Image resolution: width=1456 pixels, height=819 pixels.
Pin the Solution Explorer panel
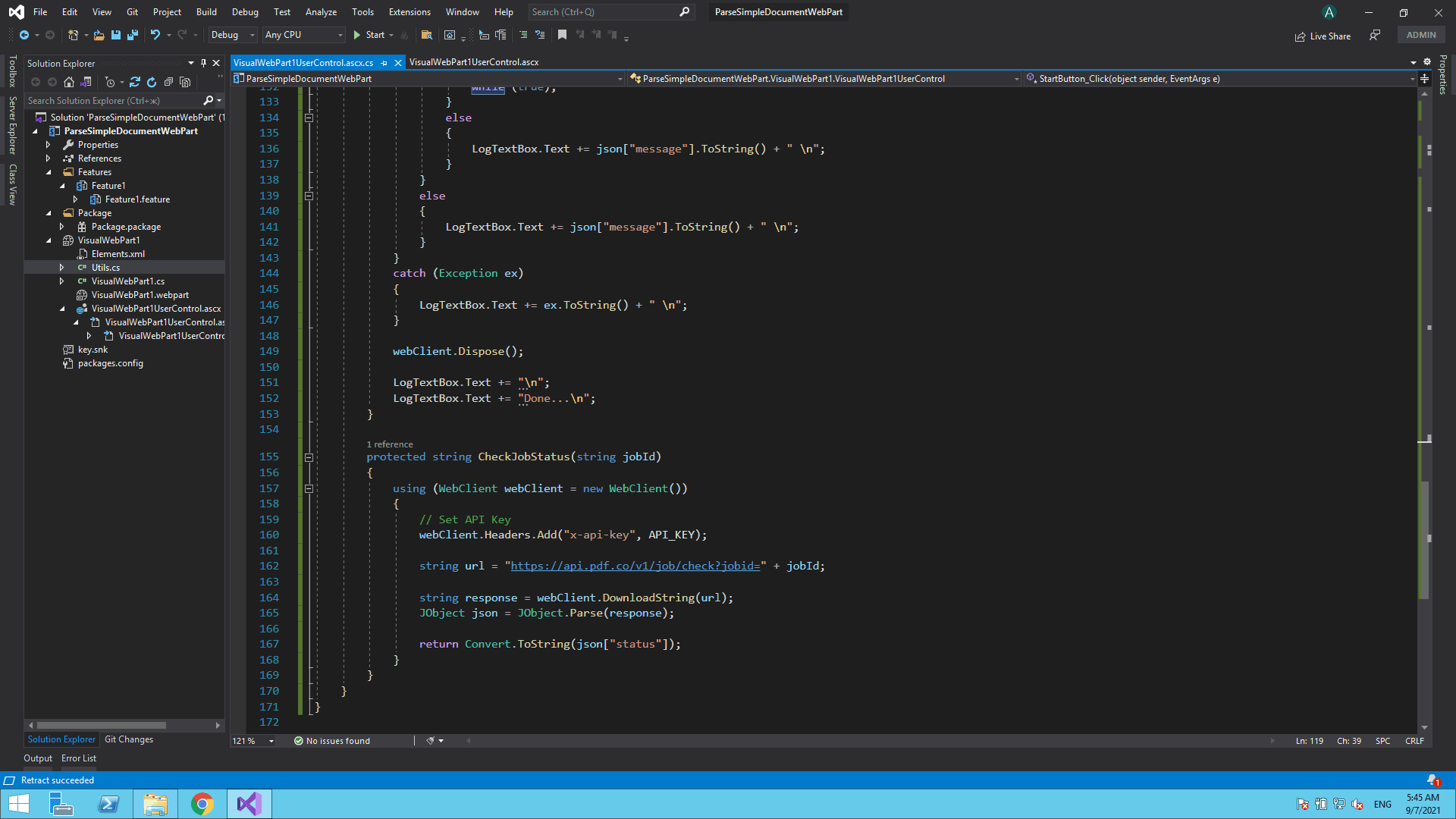(203, 63)
